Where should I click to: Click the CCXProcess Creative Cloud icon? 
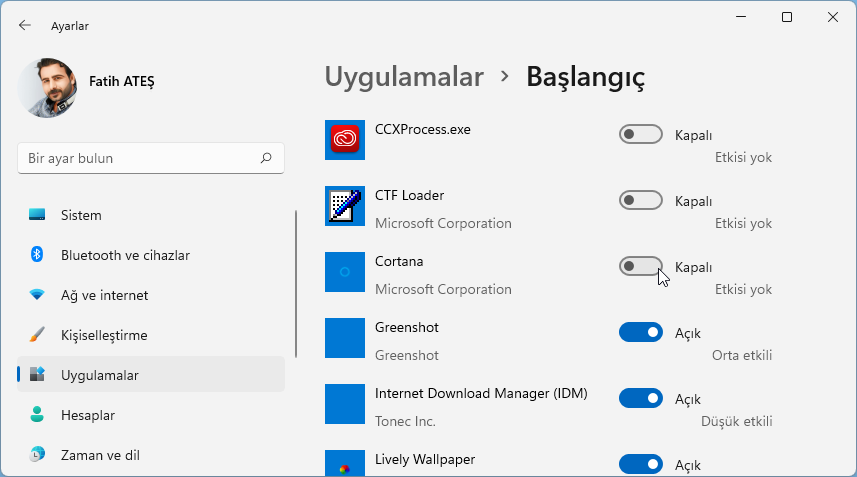coord(345,140)
